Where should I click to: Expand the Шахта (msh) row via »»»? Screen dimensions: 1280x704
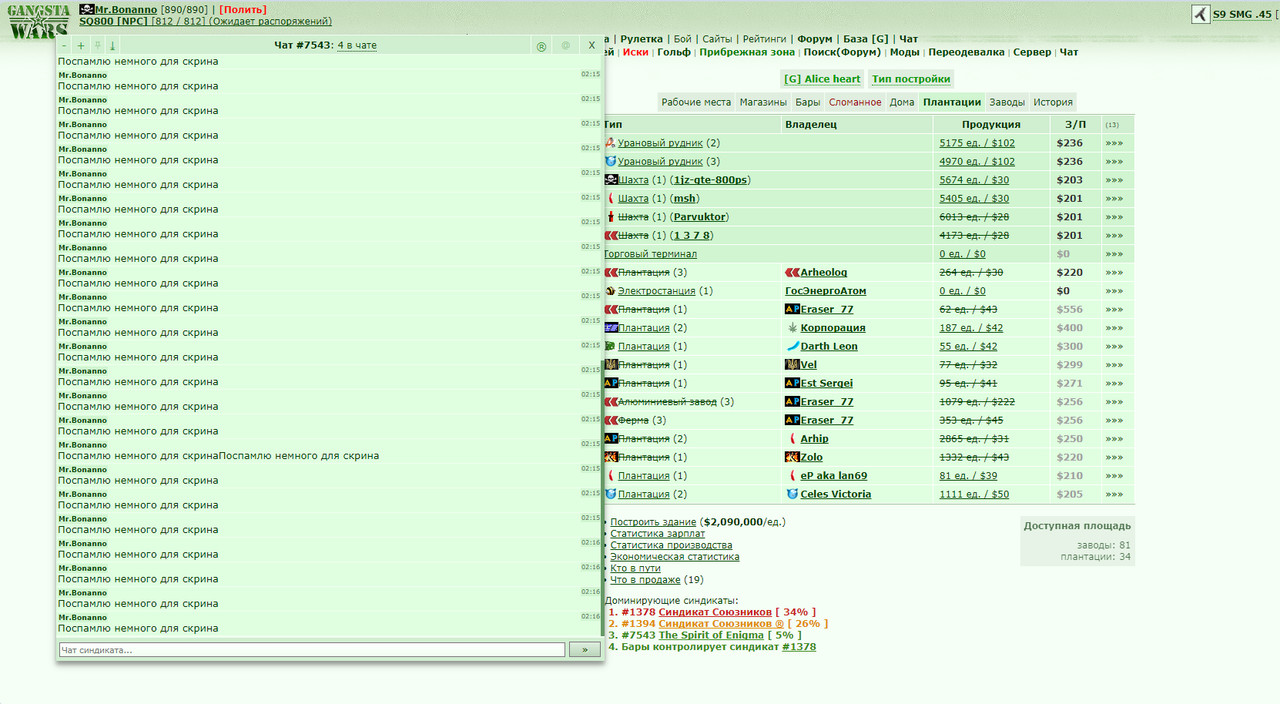point(1114,198)
